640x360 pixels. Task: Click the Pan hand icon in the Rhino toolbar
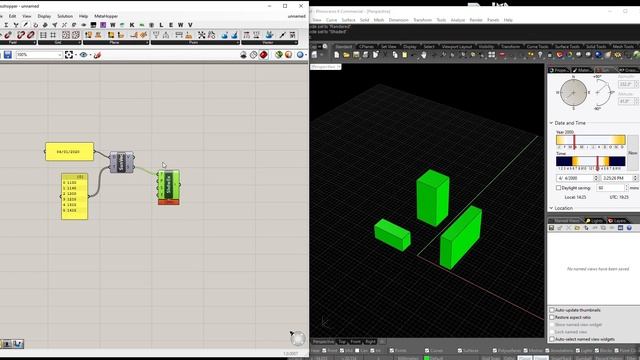424,55
